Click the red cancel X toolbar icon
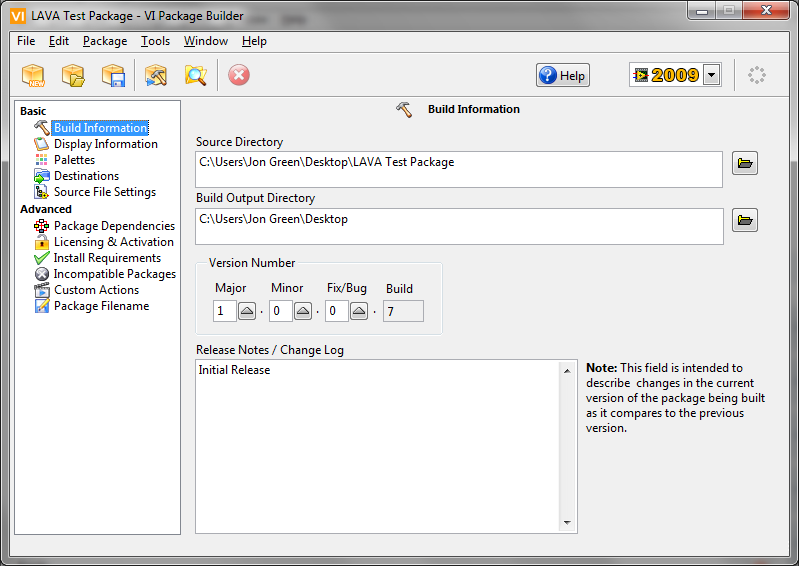 pyautogui.click(x=238, y=75)
